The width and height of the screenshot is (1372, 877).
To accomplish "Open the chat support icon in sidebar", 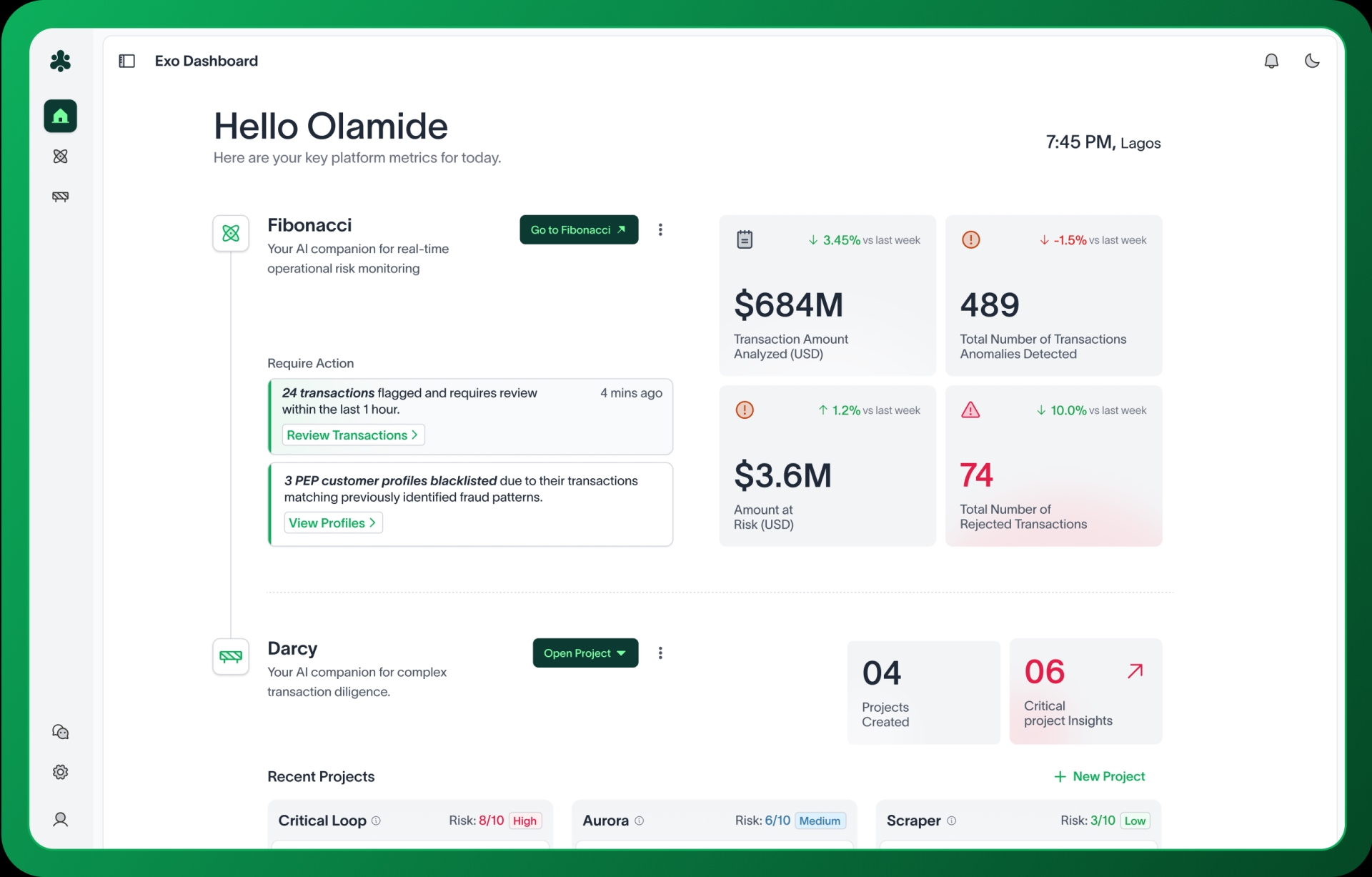I will point(60,732).
